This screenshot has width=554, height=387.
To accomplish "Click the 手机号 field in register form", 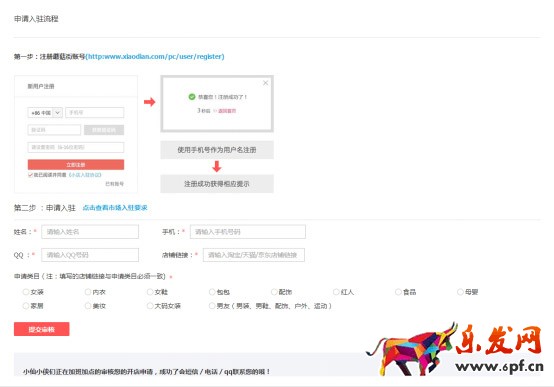I will click(x=95, y=113).
